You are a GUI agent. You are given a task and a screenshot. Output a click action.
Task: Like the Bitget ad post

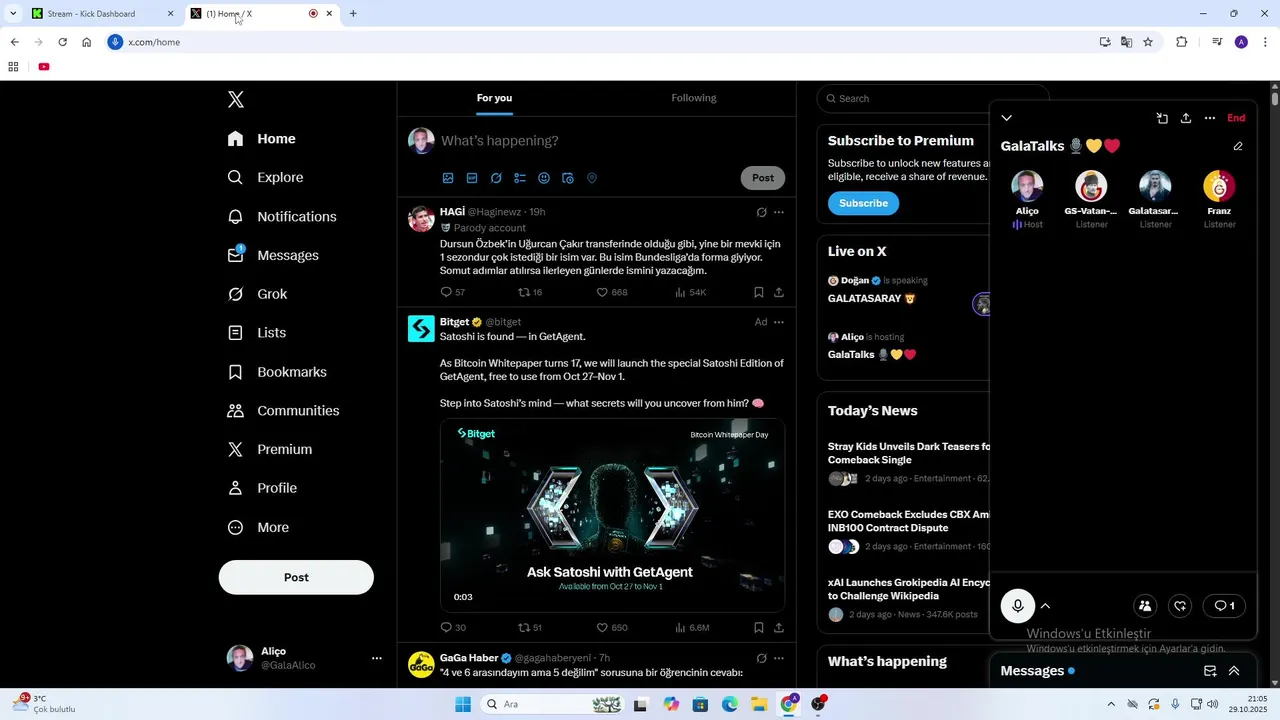tap(612, 627)
